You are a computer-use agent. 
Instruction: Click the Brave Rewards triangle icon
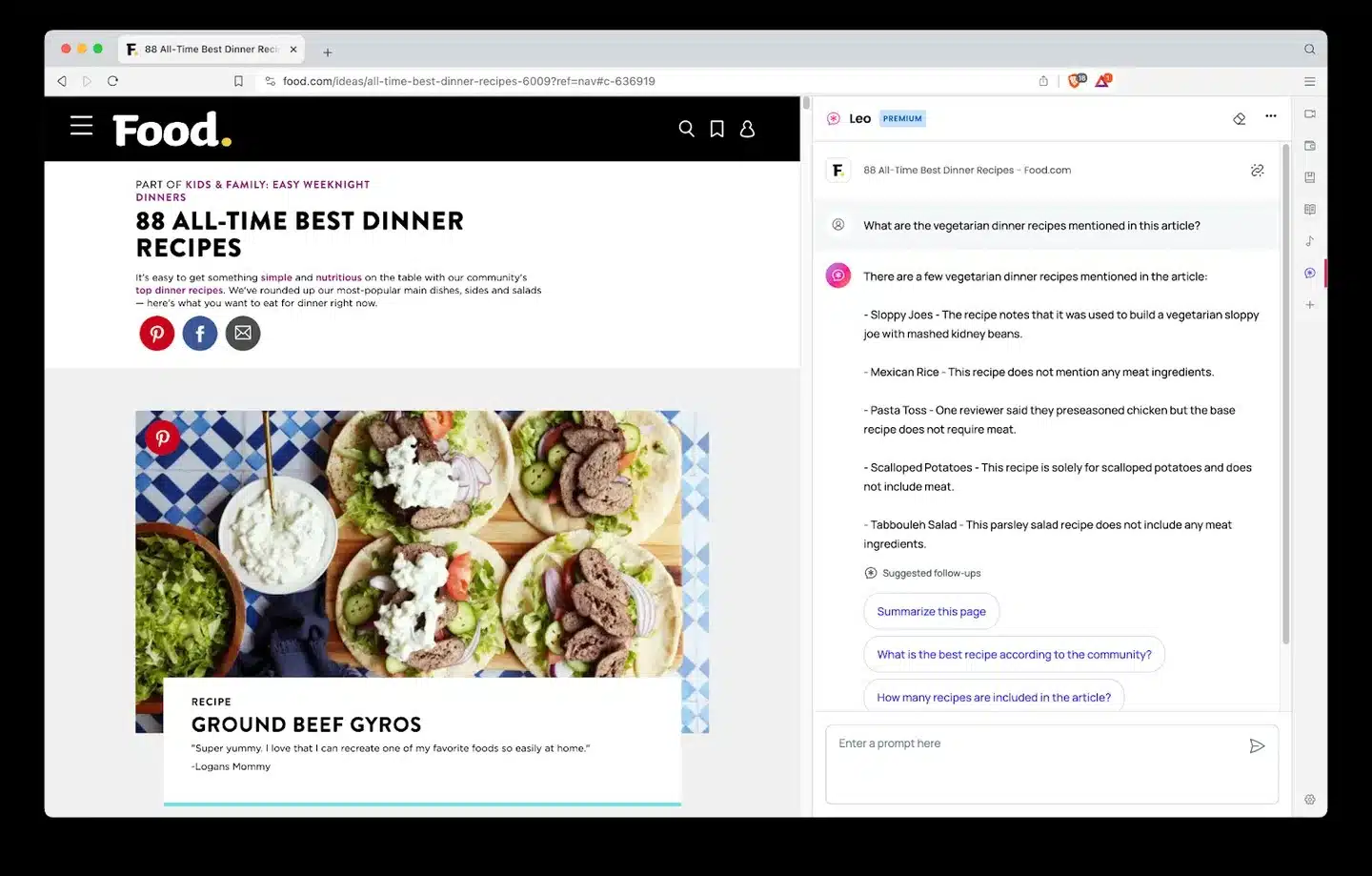(x=1102, y=81)
